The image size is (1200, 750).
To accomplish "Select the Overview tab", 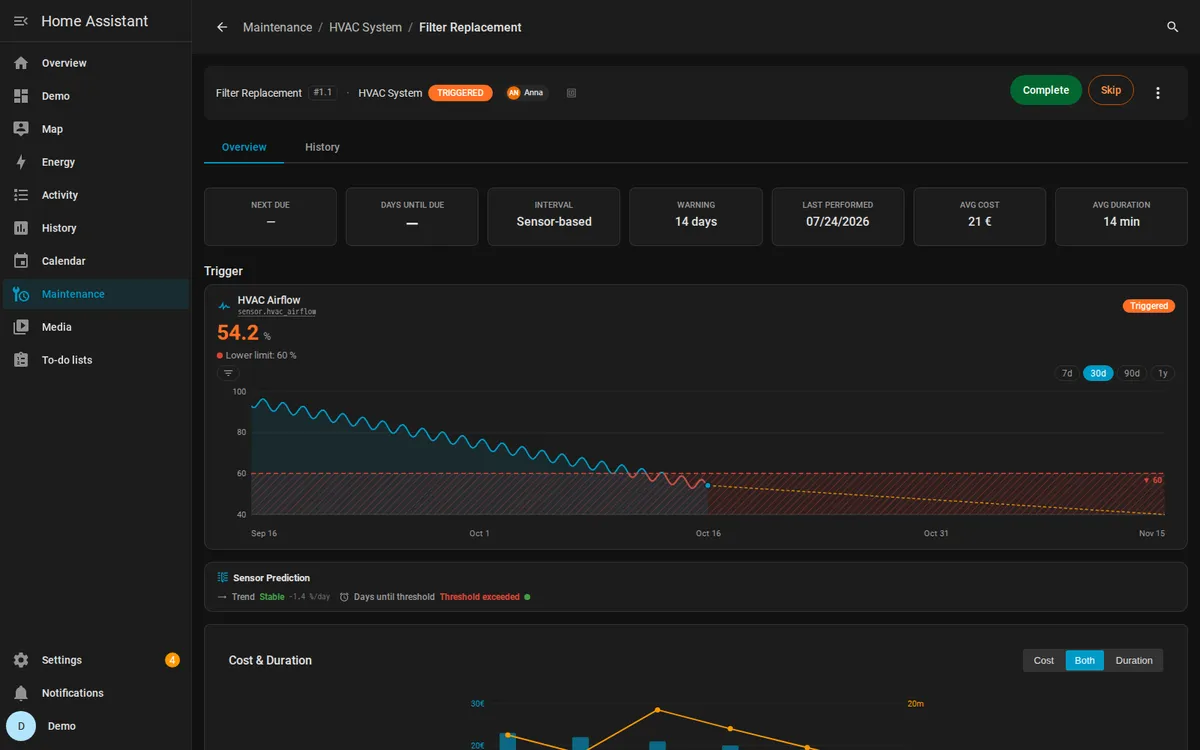I will pos(244,147).
